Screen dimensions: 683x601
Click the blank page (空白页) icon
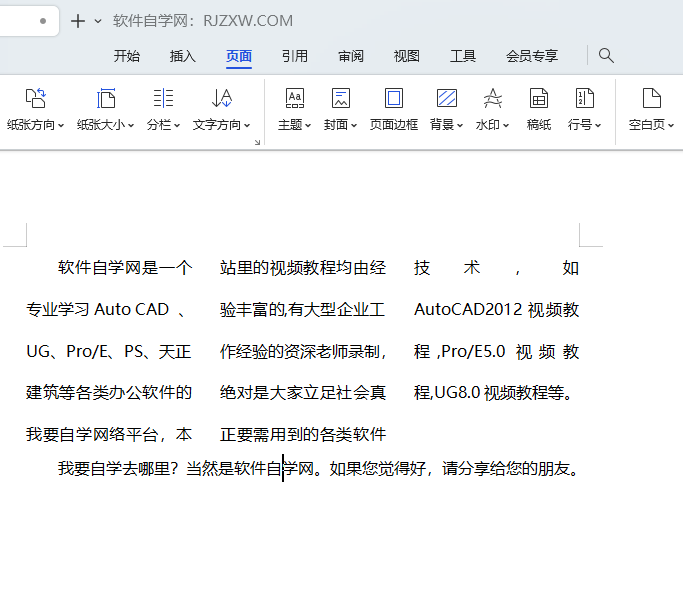click(652, 98)
